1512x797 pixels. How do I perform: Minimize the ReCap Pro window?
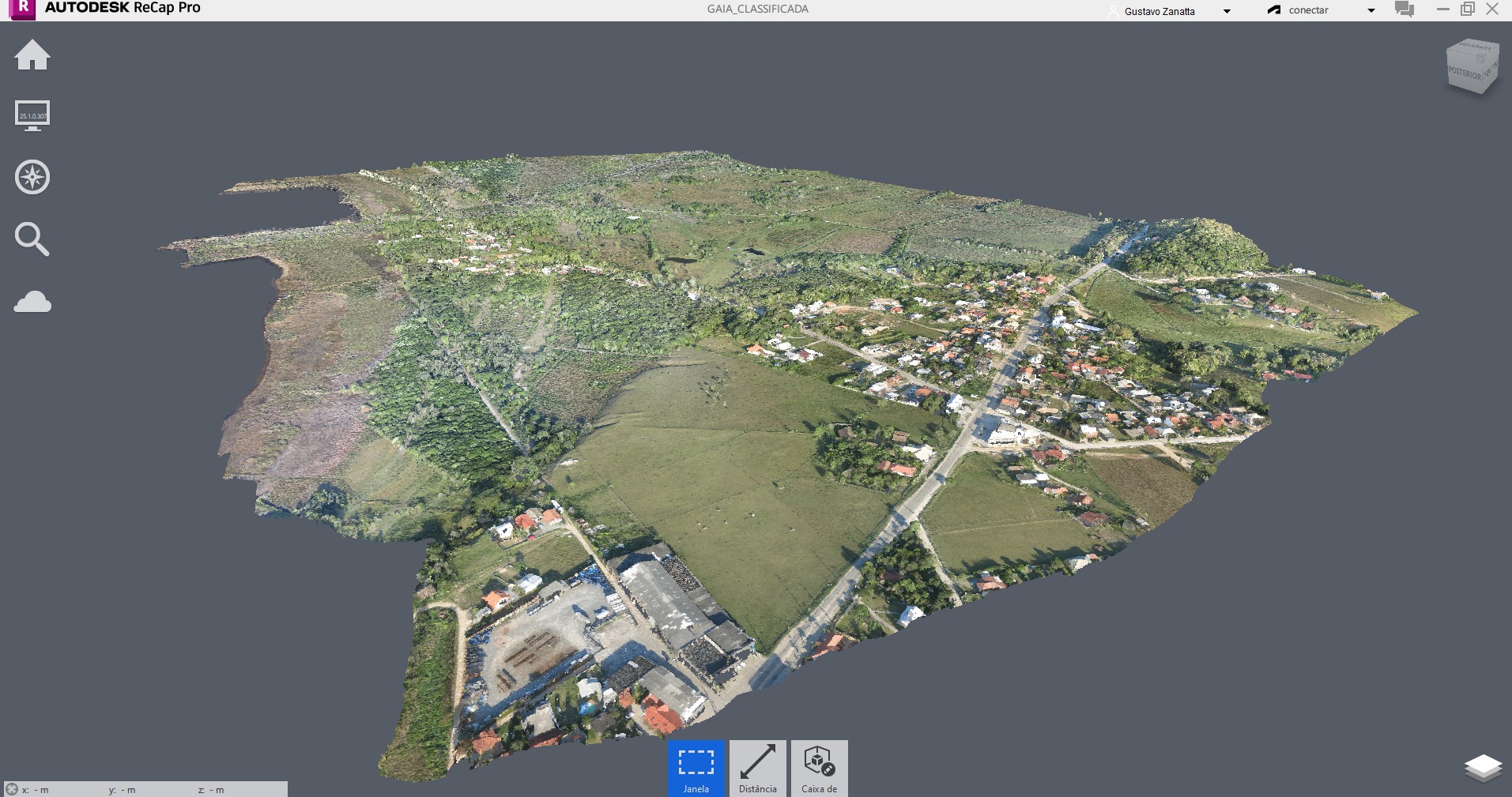click(x=1443, y=9)
